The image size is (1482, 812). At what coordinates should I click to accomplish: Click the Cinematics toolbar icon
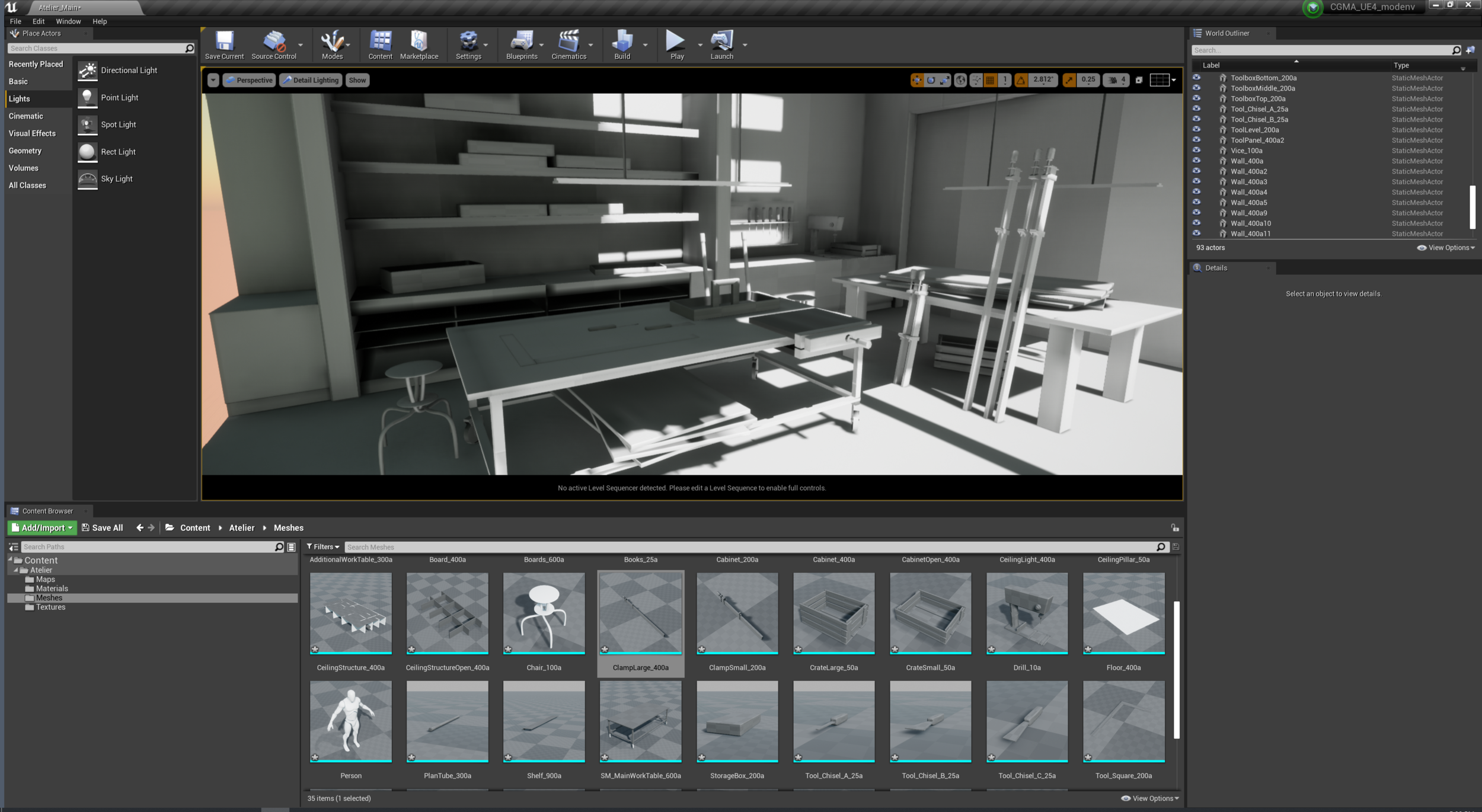pos(568,41)
